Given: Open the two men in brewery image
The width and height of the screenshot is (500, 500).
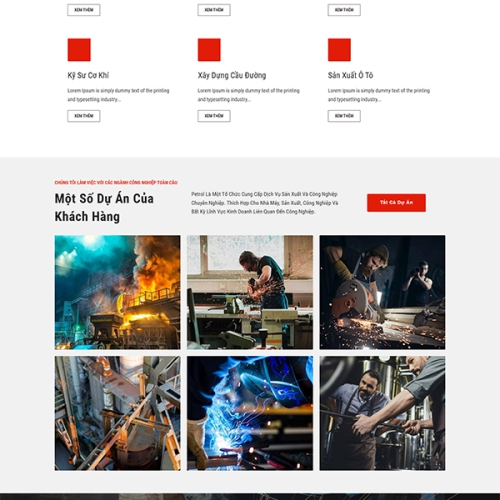Looking at the screenshot, I should (x=382, y=413).
